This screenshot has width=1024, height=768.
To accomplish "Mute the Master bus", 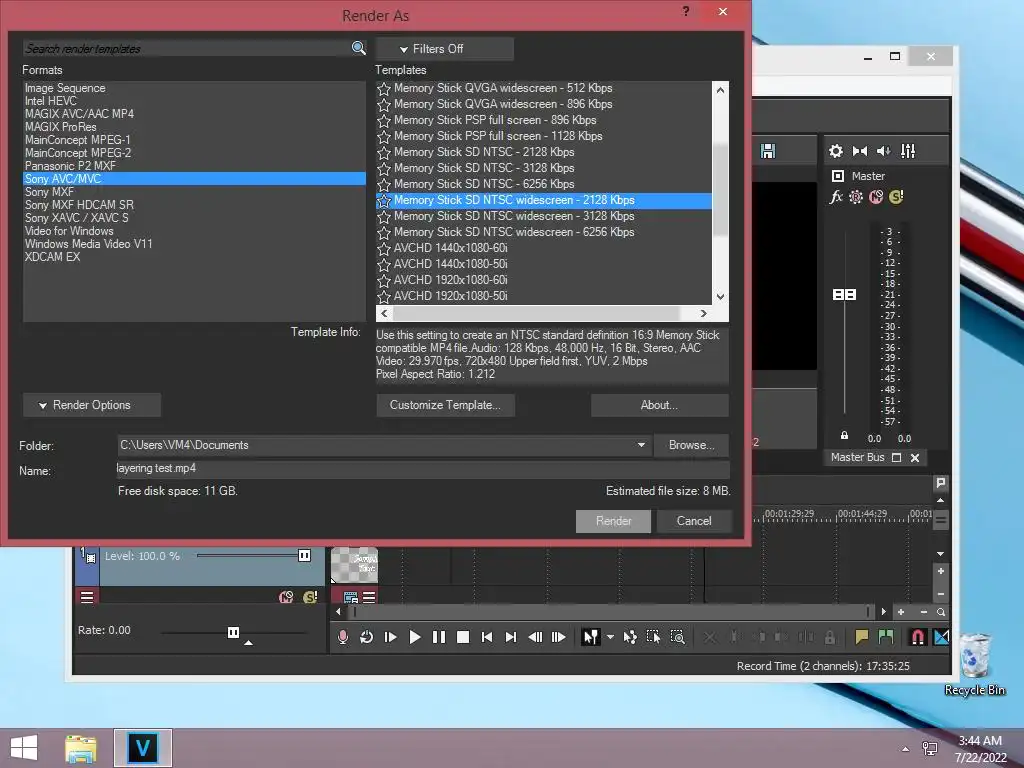I will click(x=876, y=197).
